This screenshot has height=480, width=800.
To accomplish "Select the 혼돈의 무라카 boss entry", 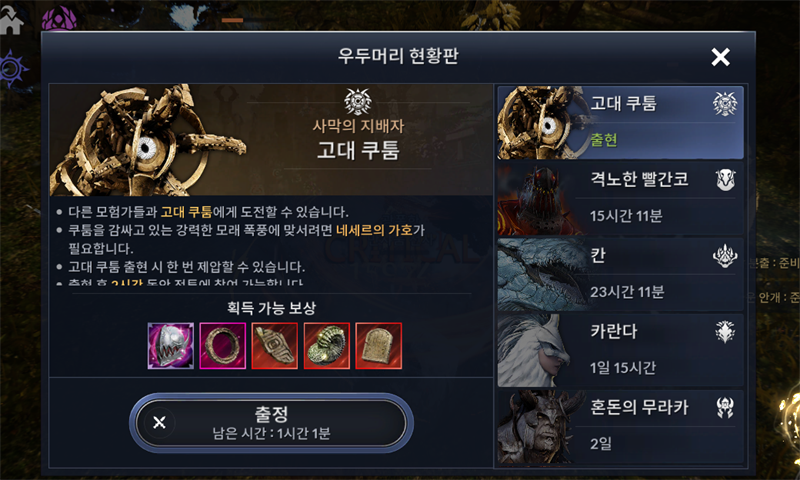I will [x=620, y=427].
